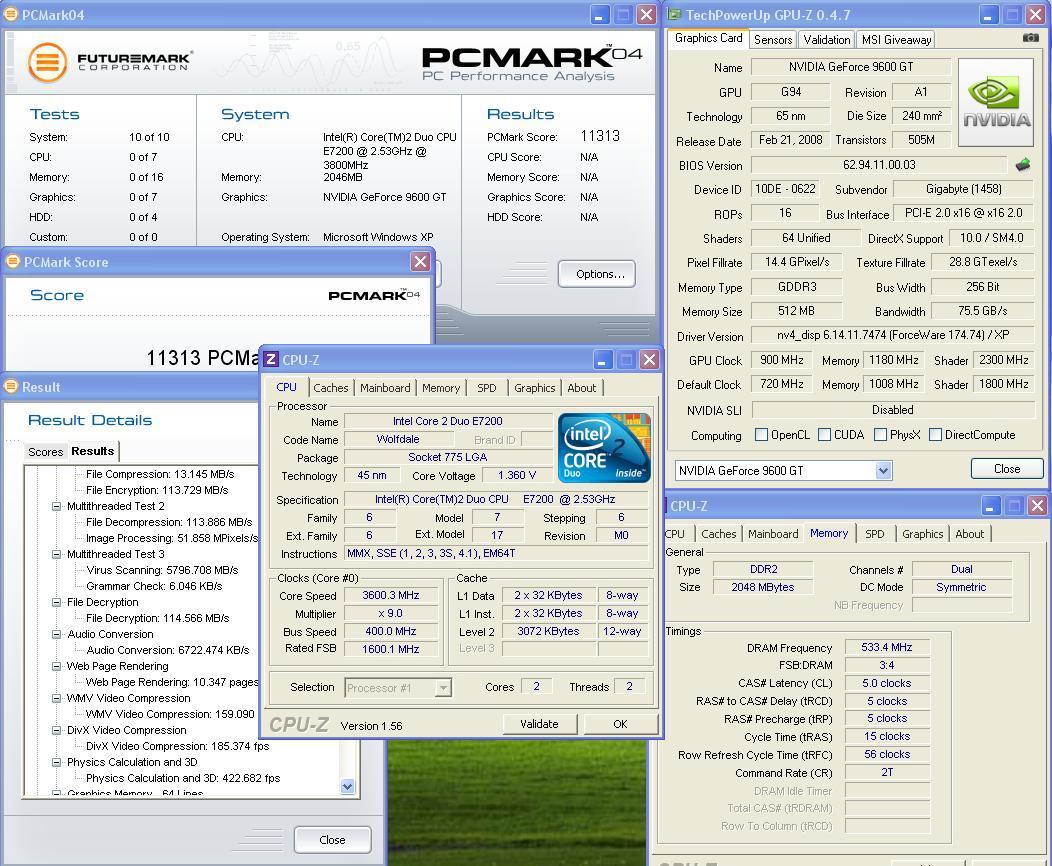Open the MSI Giveaway tab
This screenshot has height=866, width=1052.
coord(896,40)
